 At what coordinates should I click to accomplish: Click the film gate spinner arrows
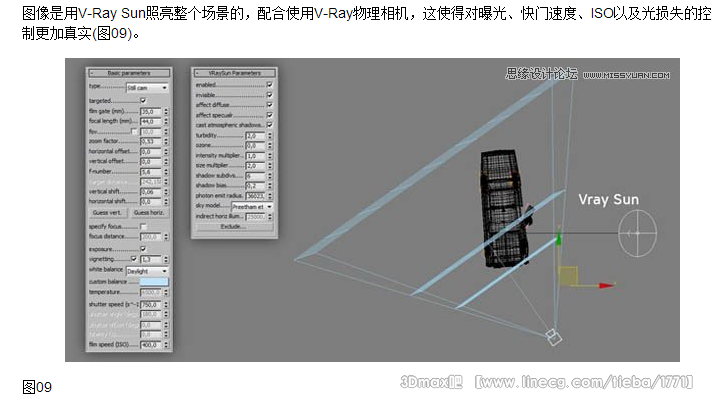click(x=166, y=111)
